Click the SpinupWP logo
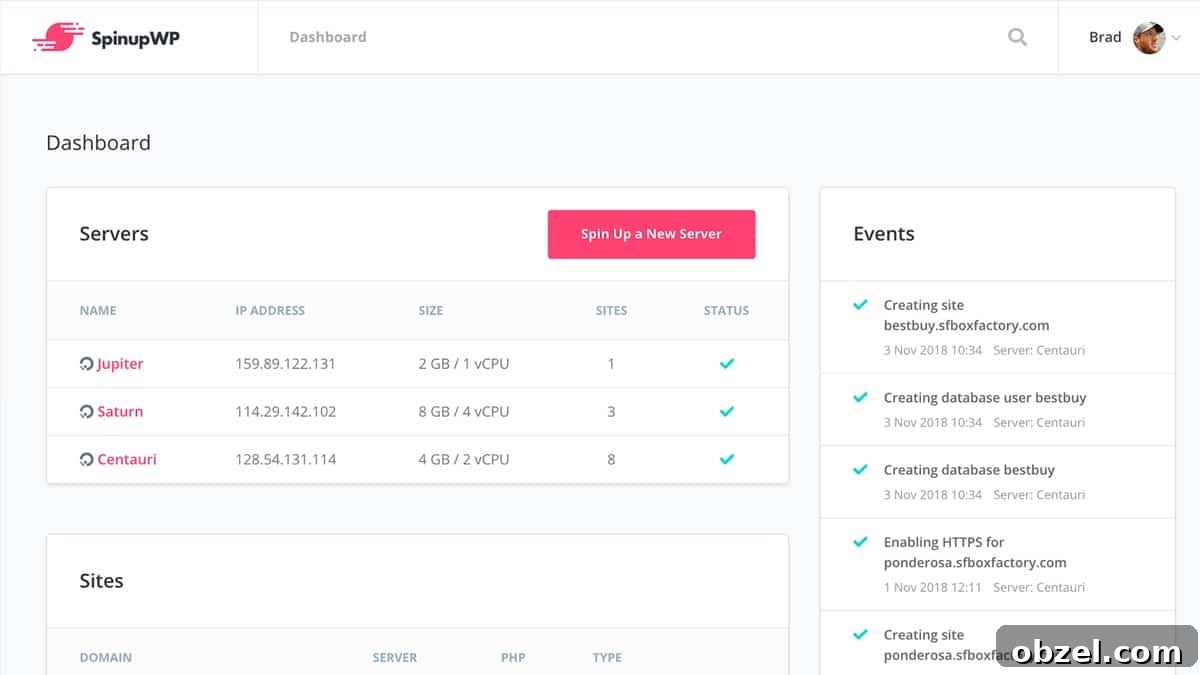Image resolution: width=1200 pixels, height=675 pixels. coord(106,37)
